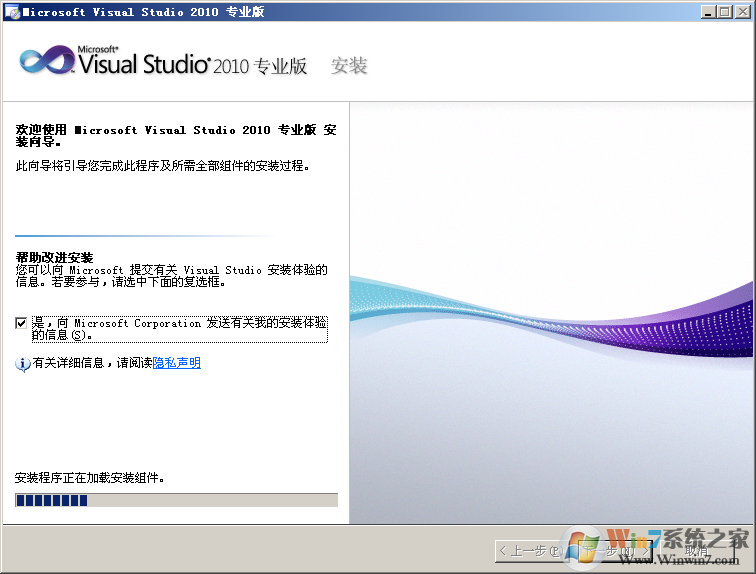Click the 取消 cancel button

pyautogui.click(x=700, y=550)
